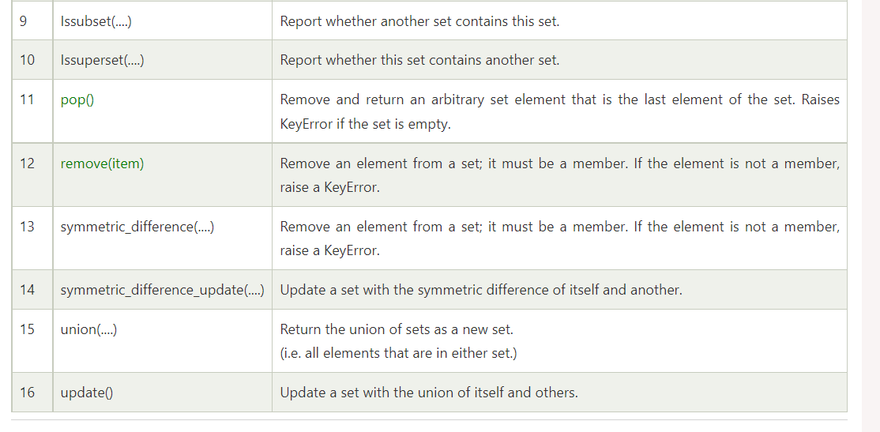Select the update() method cell

[86, 392]
